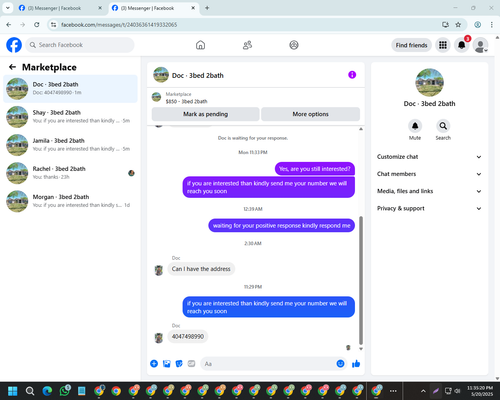Open the Windows Start menu
Image resolution: width=500 pixels, height=400 pixels.
pos(13,391)
